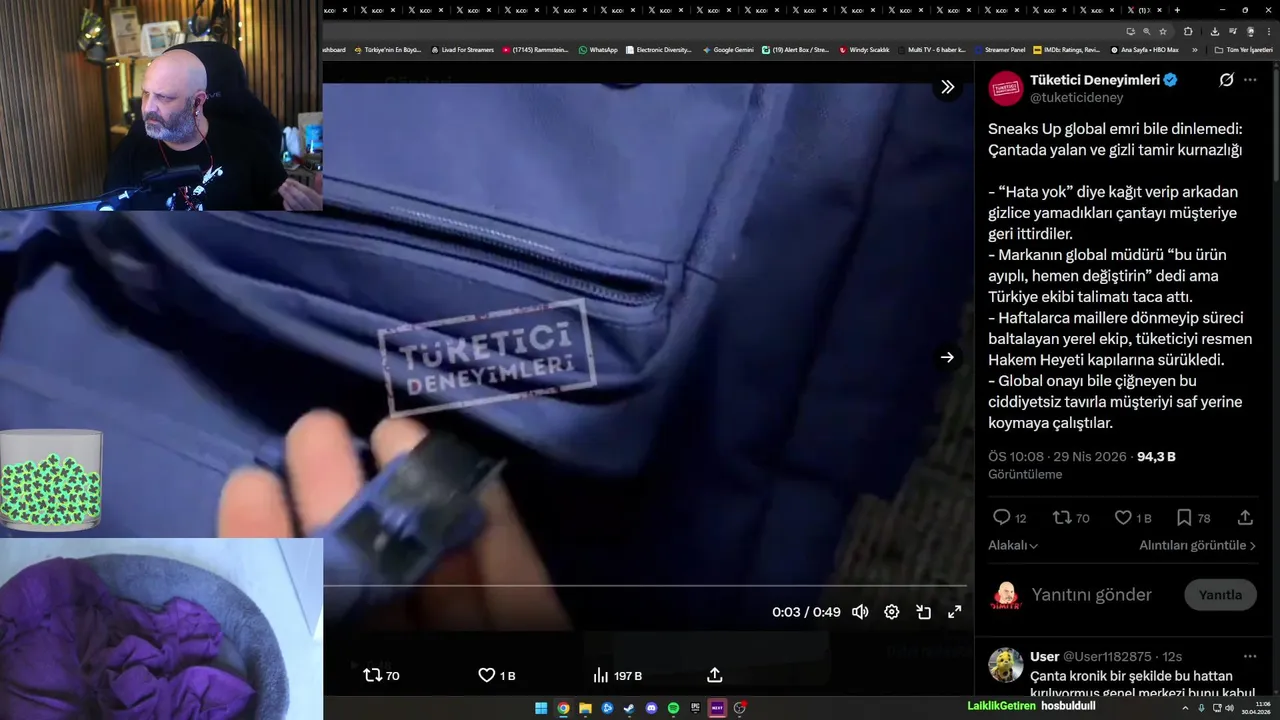Click zoom magnifier icon in address bar

(1146, 31)
